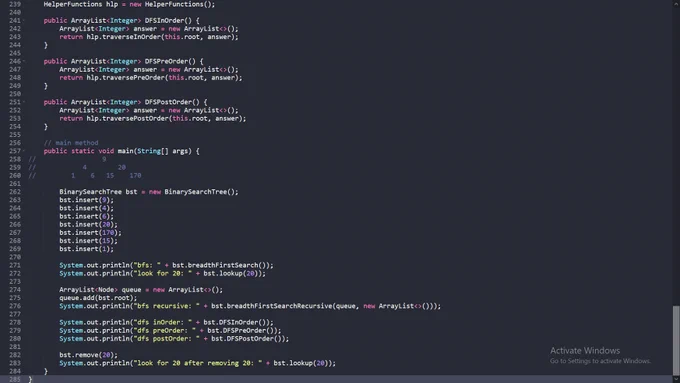The width and height of the screenshot is (680, 383).
Task: Click the bst.insert(6) line
Action: tap(86, 216)
